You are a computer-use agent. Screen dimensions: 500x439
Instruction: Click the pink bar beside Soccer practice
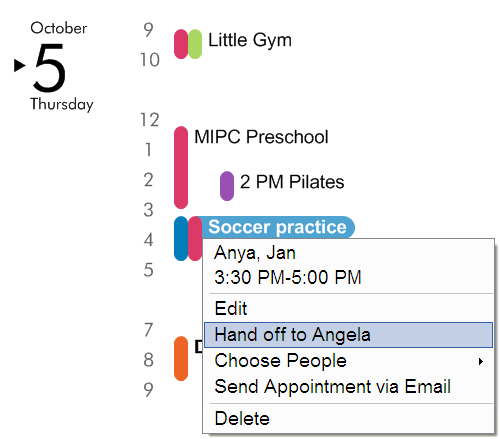point(195,239)
